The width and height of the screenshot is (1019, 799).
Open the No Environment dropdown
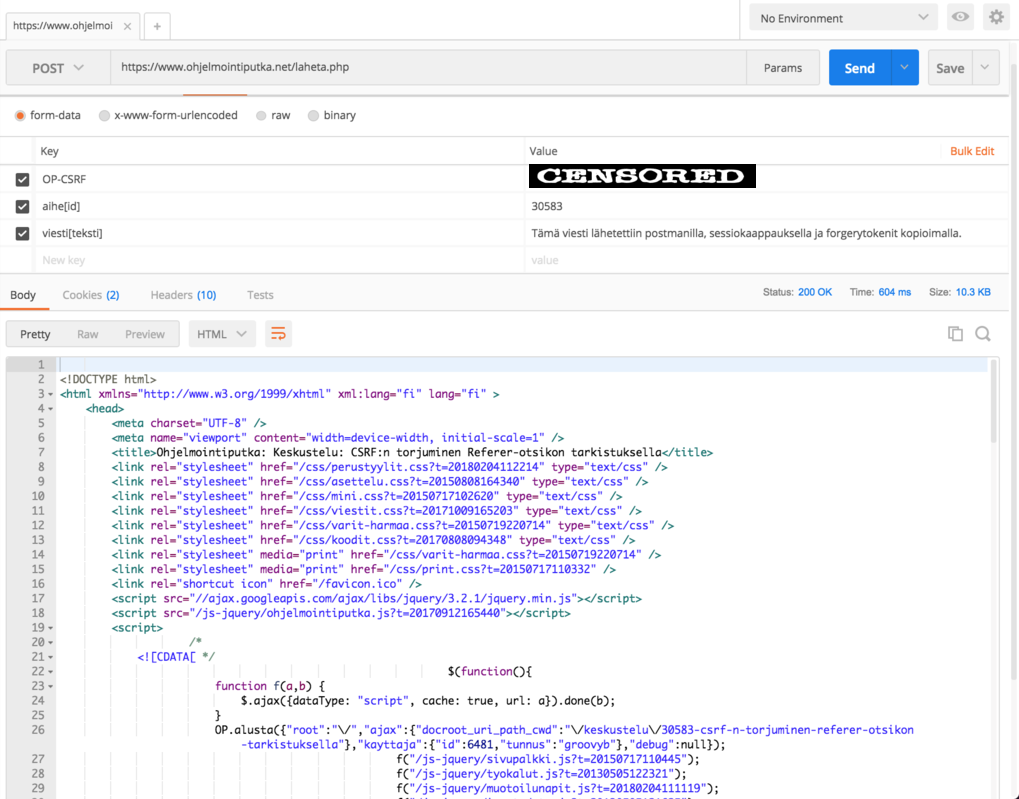[x=844, y=18]
